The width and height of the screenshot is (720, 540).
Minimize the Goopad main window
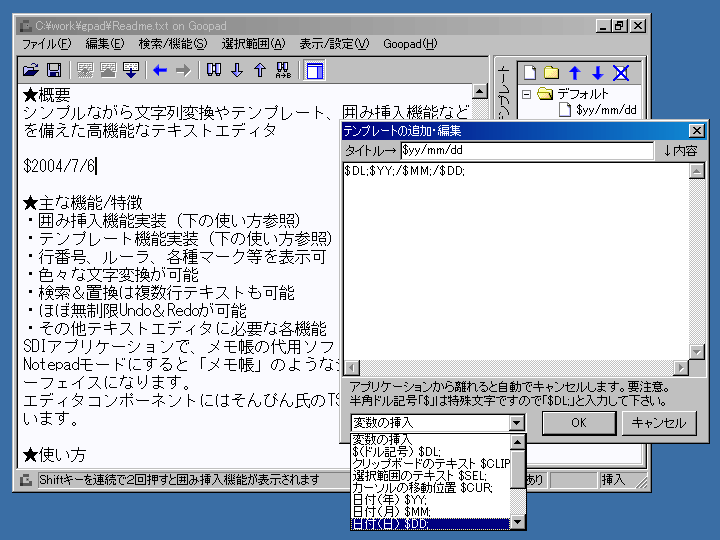click(x=603, y=26)
